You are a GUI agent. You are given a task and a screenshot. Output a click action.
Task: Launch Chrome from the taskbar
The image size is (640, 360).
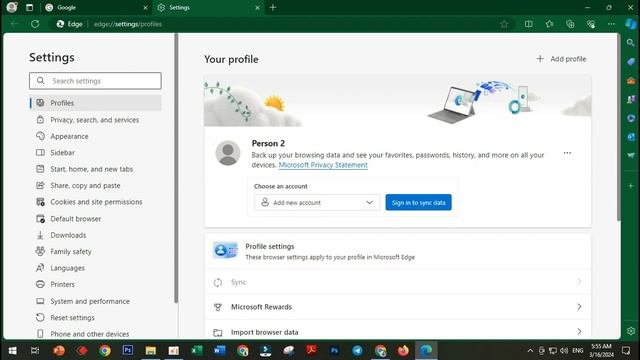(x=105, y=351)
